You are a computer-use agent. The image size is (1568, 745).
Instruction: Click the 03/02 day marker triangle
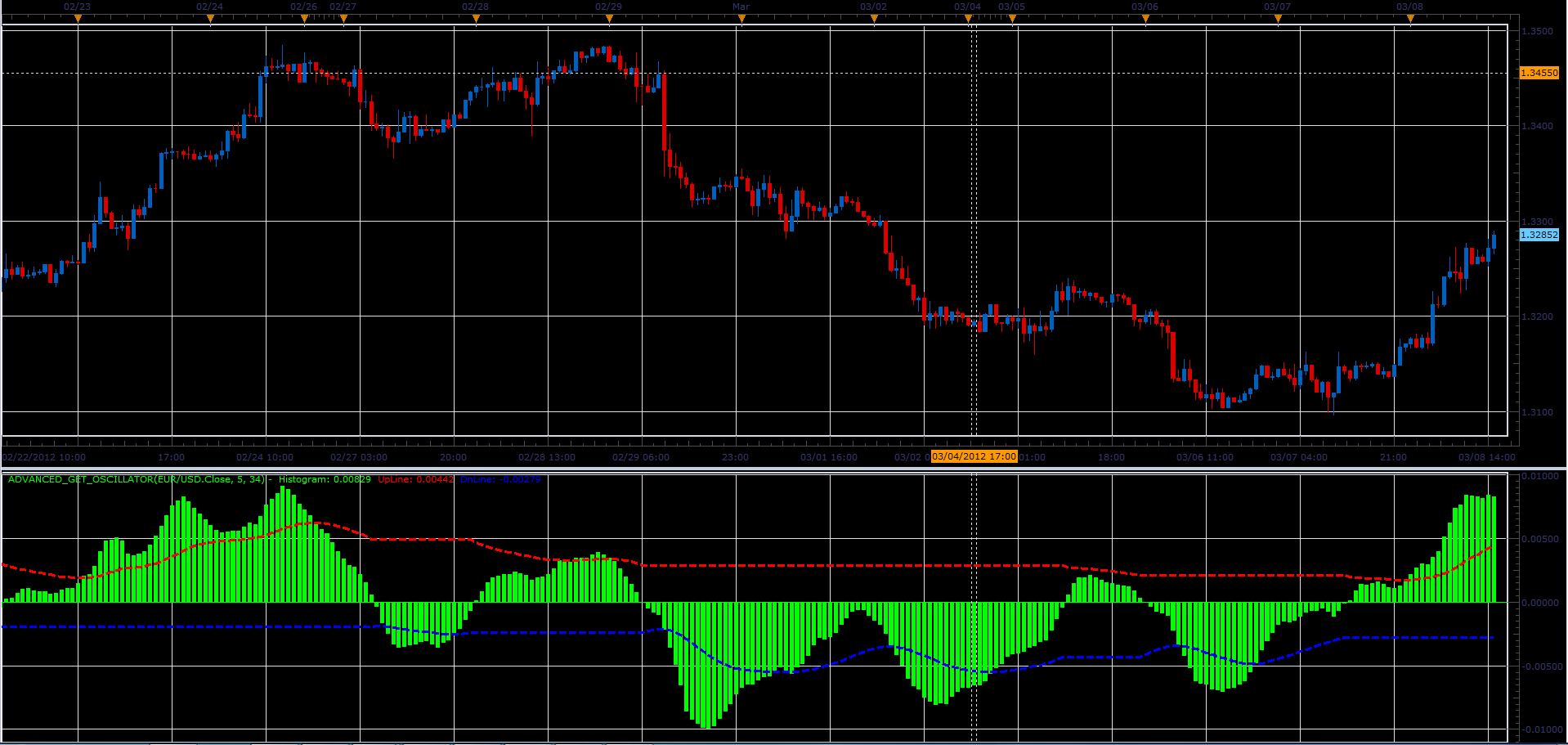[x=874, y=18]
